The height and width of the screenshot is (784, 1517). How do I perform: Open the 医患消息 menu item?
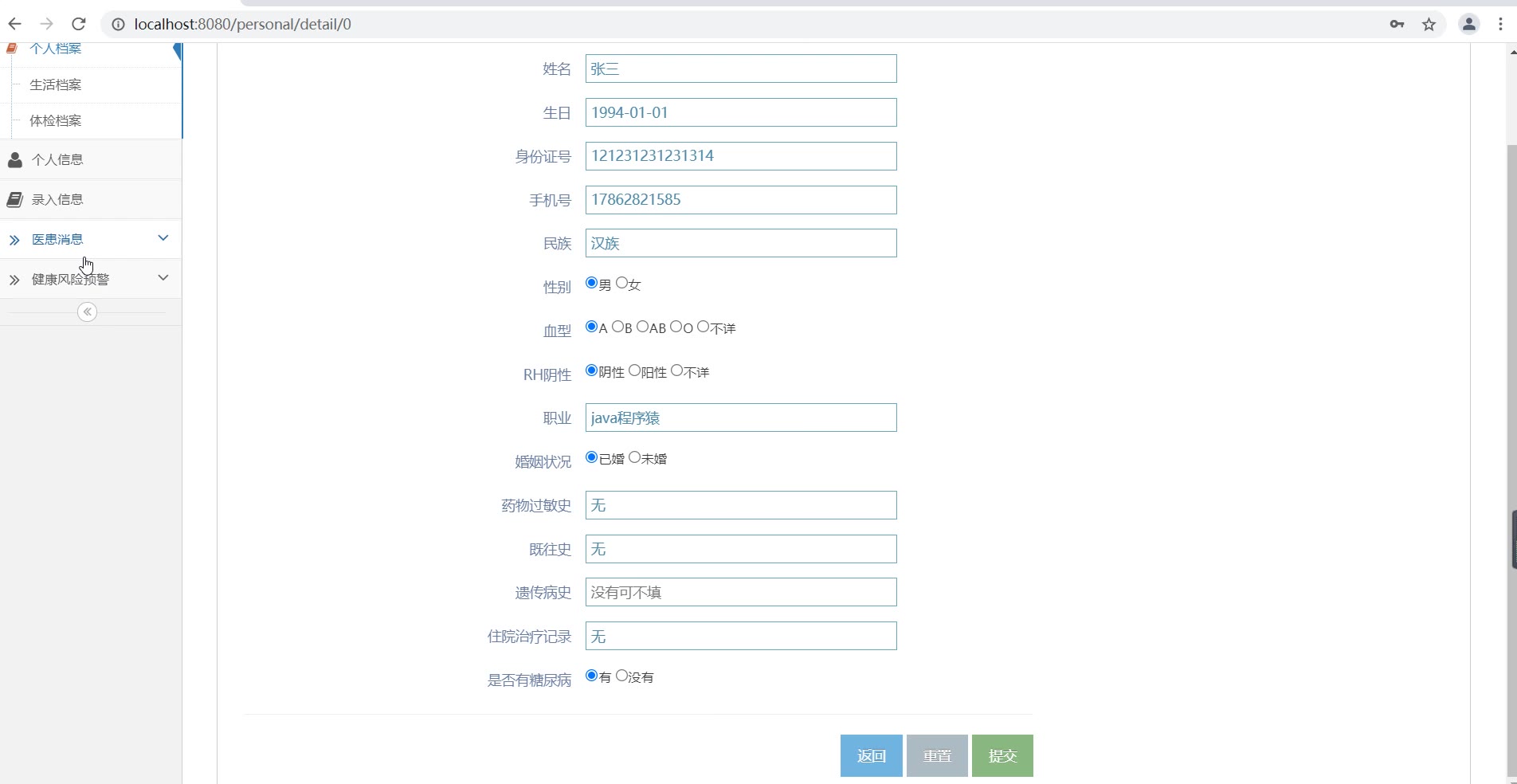click(91, 239)
